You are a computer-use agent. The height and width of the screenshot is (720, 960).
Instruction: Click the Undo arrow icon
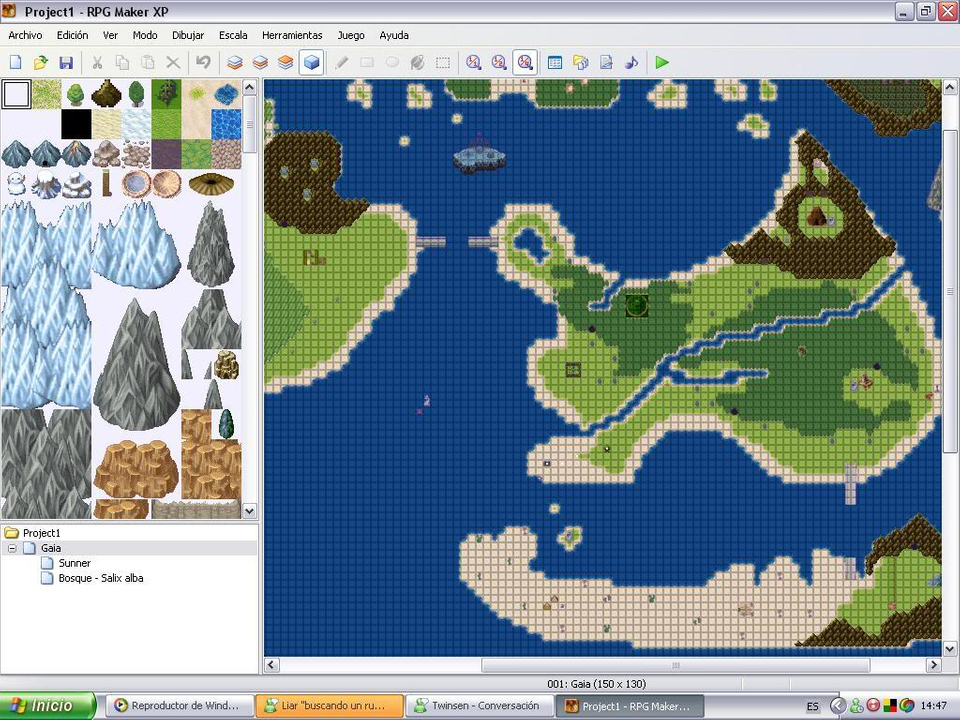point(203,62)
